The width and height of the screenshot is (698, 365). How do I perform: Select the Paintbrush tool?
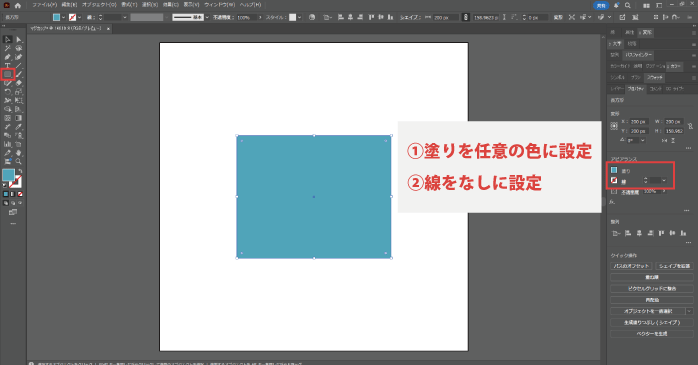[x=19, y=74]
